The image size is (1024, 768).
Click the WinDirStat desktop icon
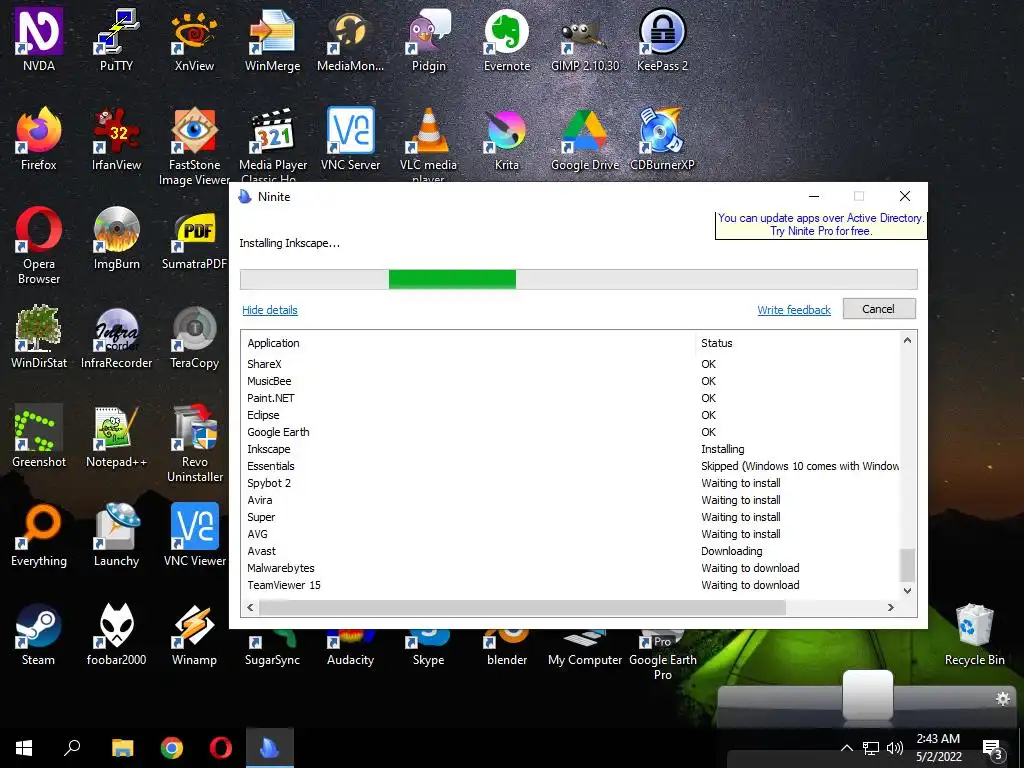[39, 336]
